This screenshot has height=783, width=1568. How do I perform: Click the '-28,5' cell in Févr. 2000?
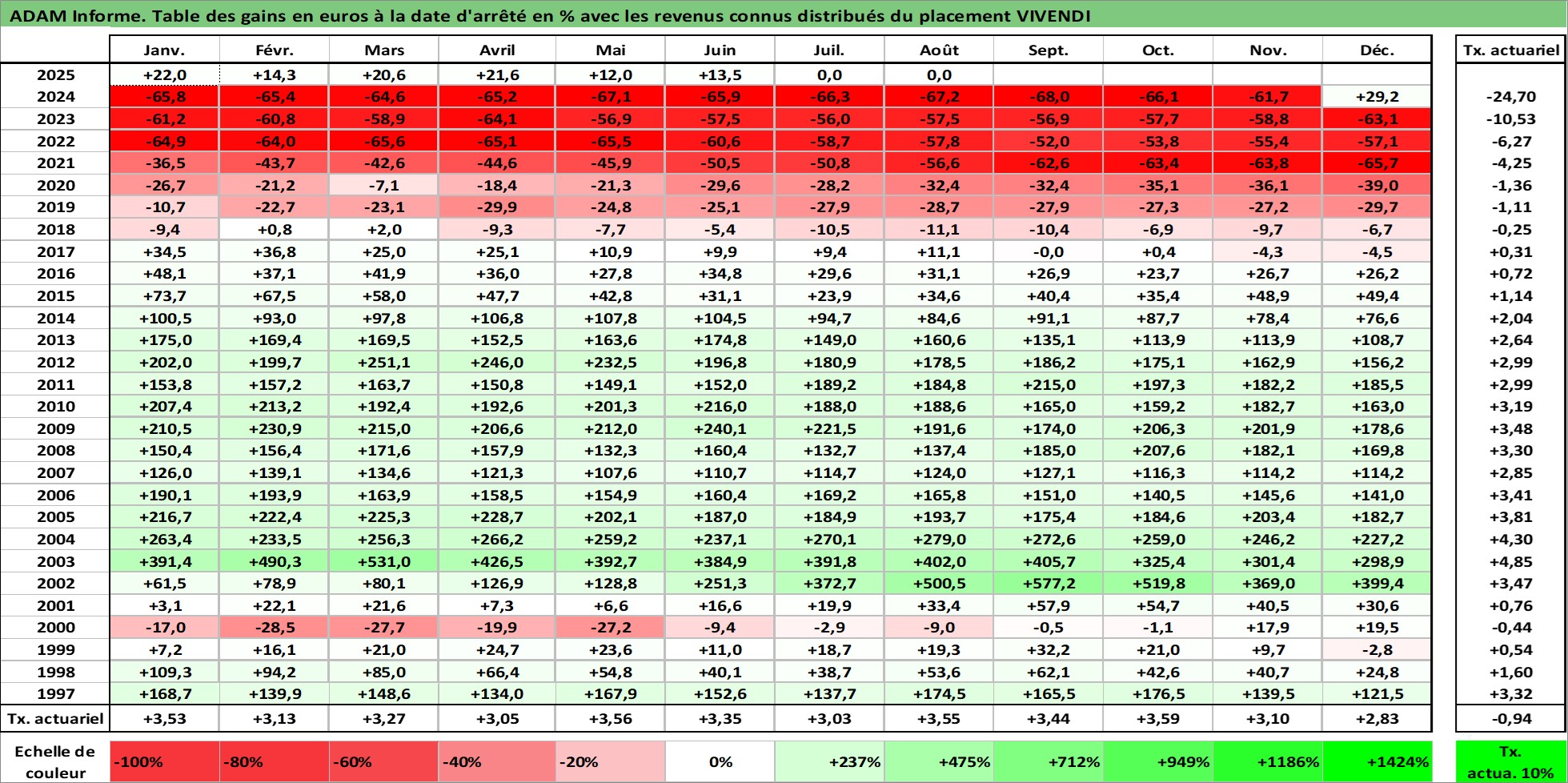pos(275,628)
